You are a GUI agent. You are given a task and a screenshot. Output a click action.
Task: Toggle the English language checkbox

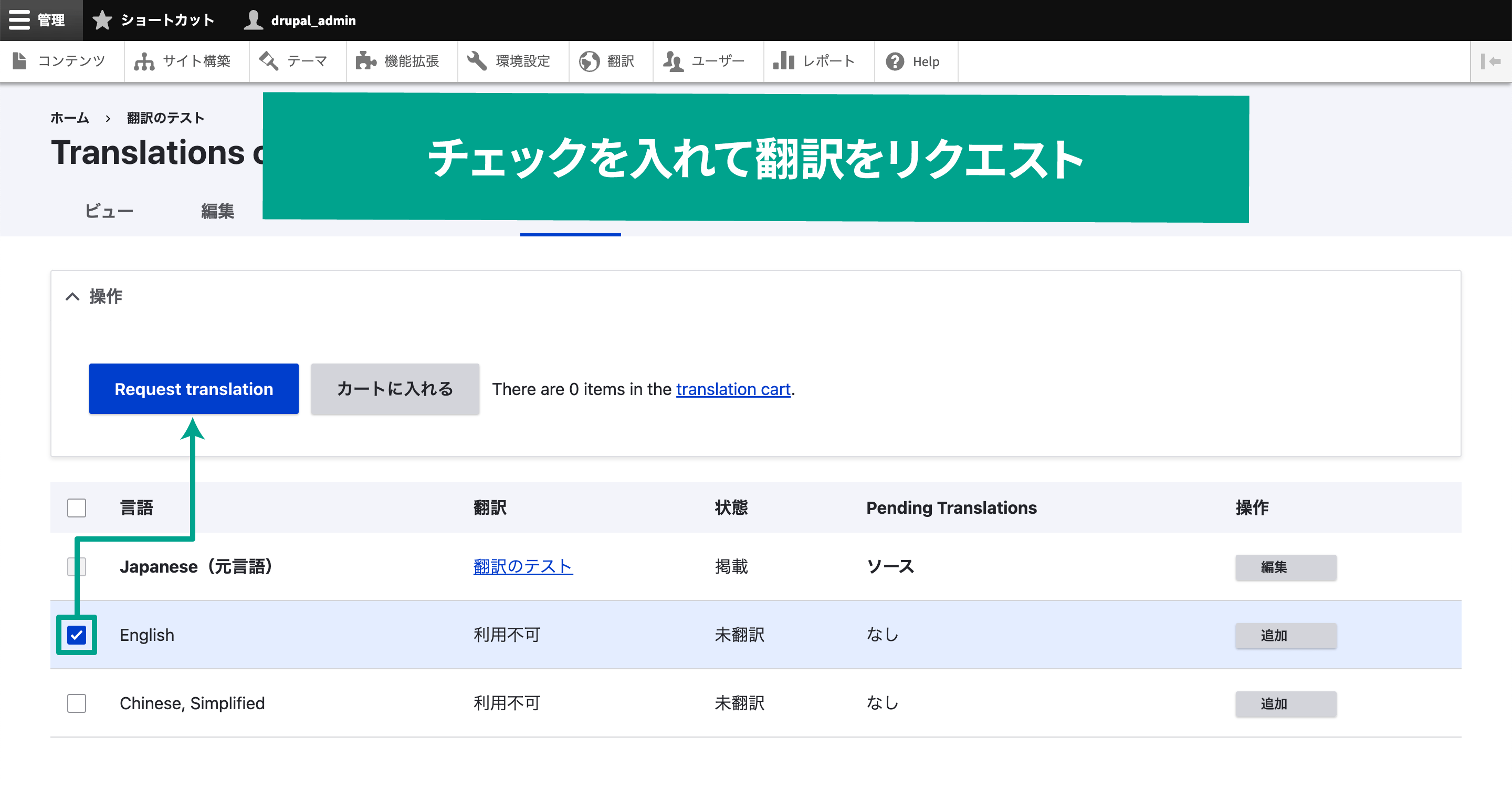click(x=77, y=635)
